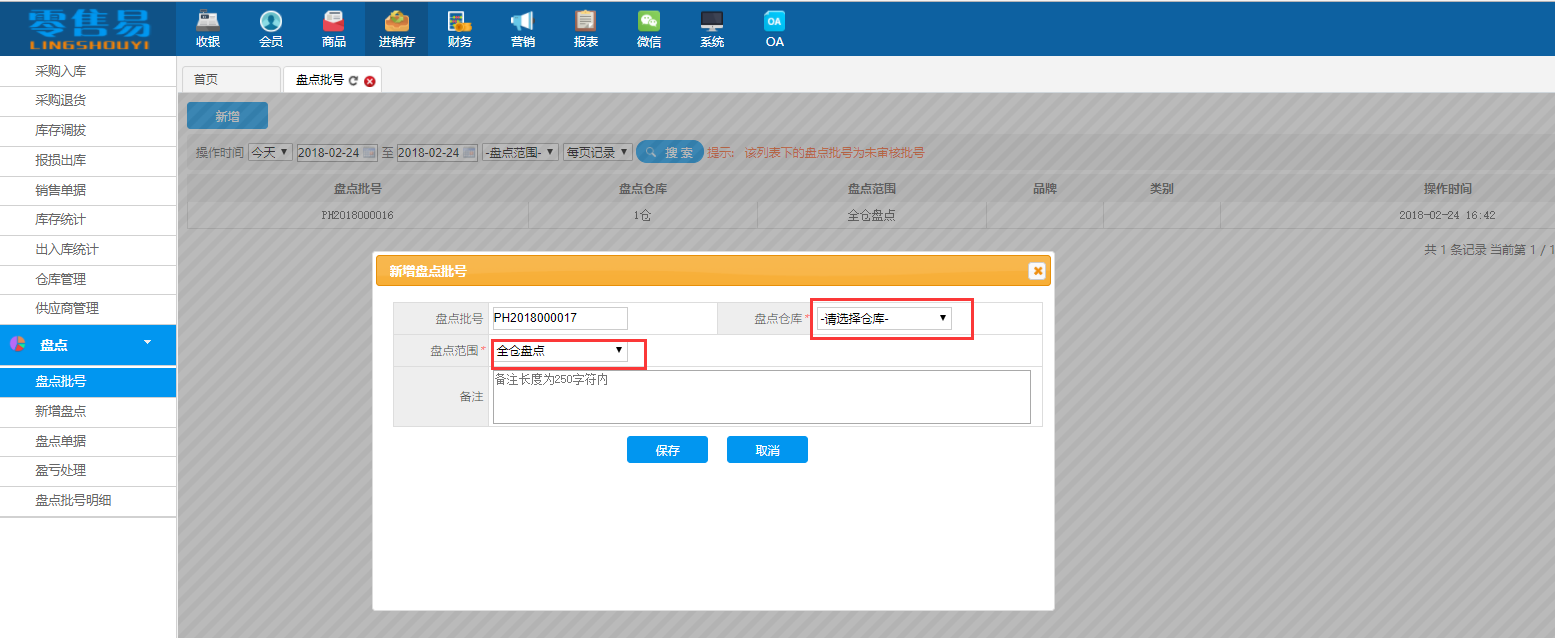
Task: Refresh the 盘点批号 tab
Action: [353, 80]
